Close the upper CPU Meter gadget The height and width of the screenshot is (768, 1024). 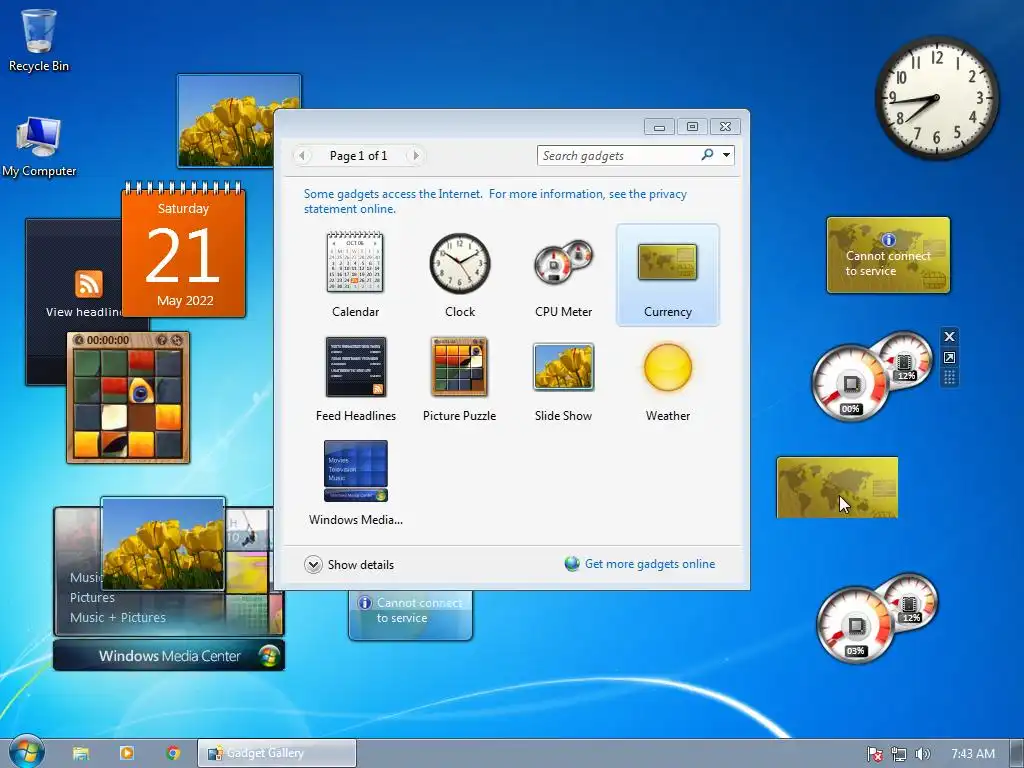950,336
